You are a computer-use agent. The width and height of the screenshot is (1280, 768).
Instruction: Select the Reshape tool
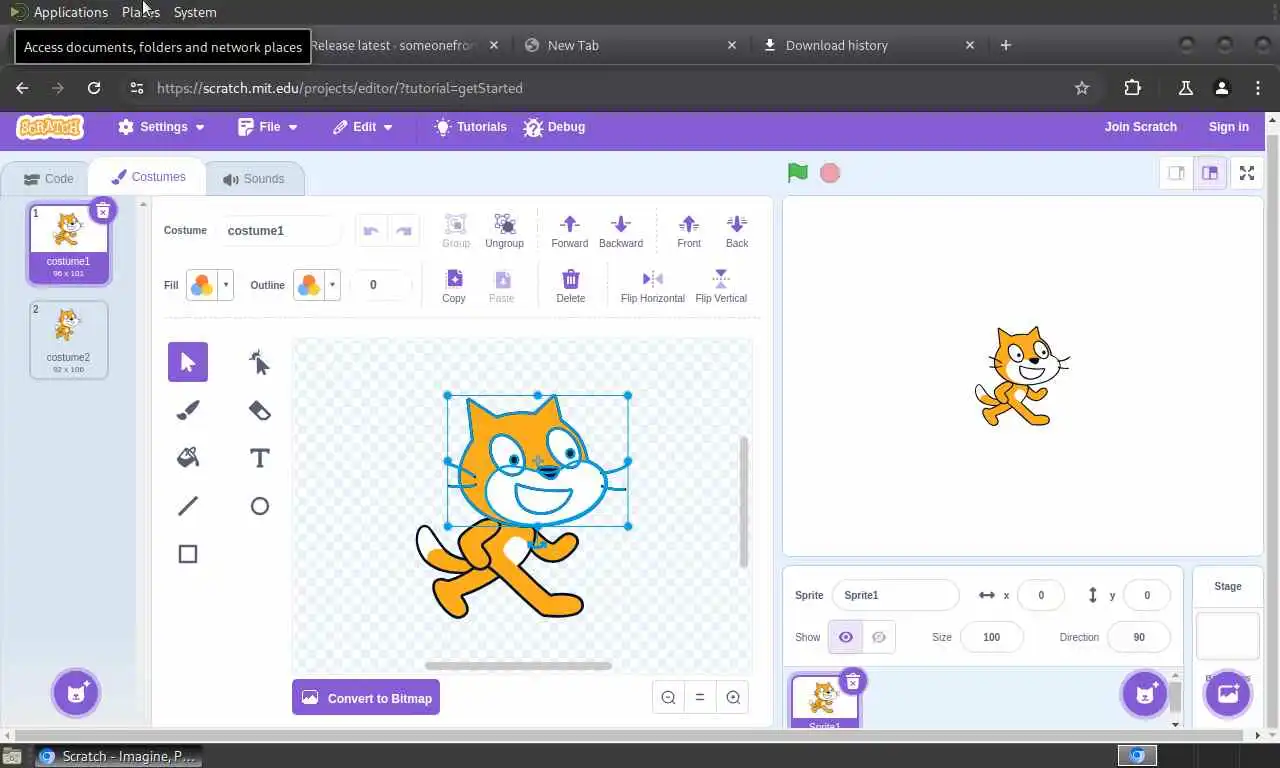point(260,362)
